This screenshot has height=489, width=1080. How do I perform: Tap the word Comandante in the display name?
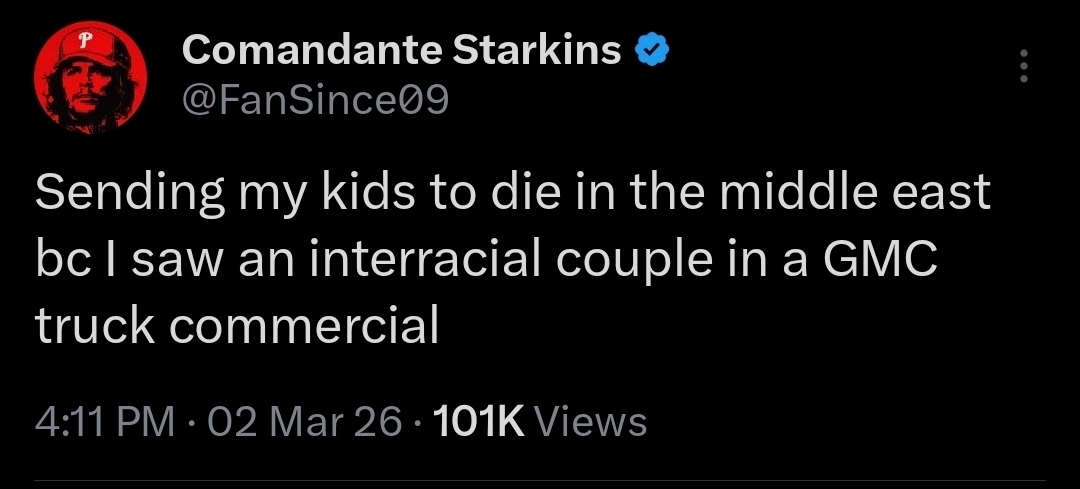(x=312, y=50)
